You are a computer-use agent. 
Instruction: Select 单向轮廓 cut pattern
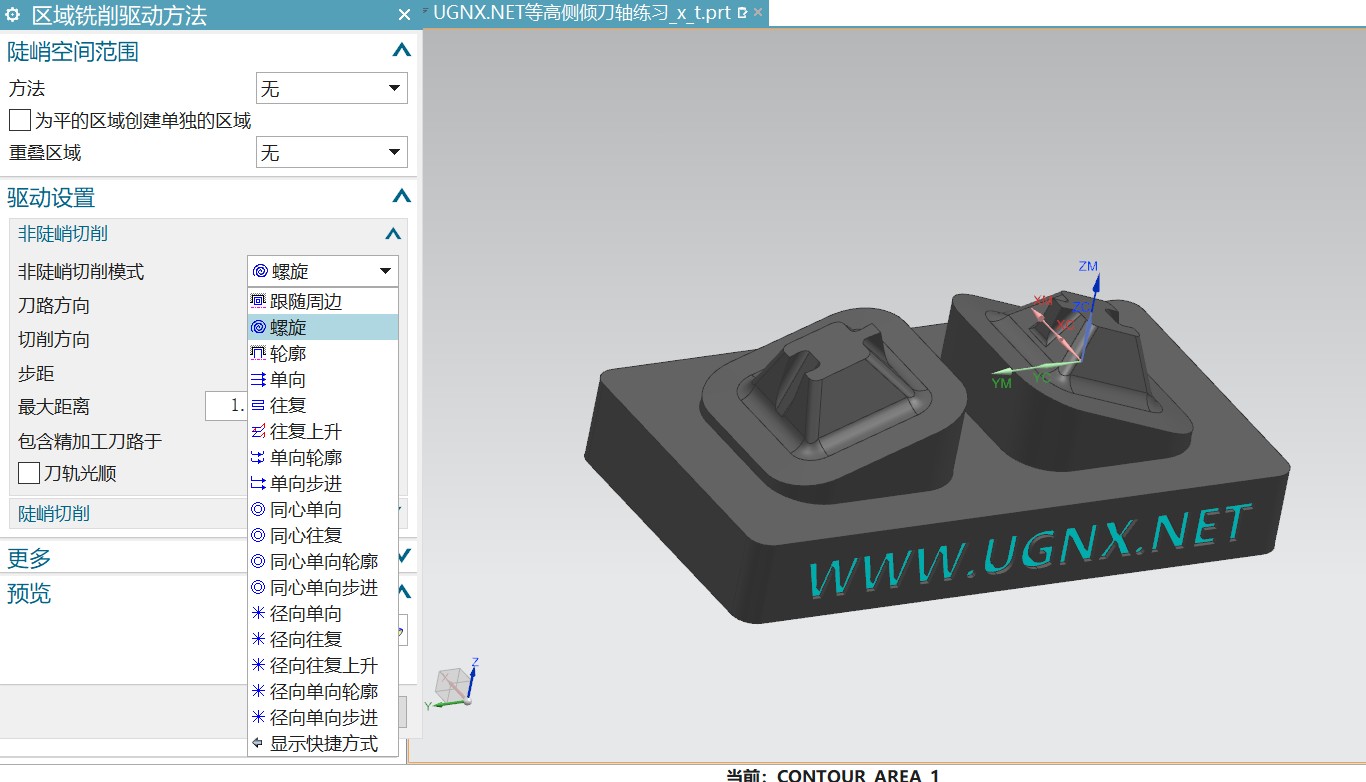click(x=323, y=457)
